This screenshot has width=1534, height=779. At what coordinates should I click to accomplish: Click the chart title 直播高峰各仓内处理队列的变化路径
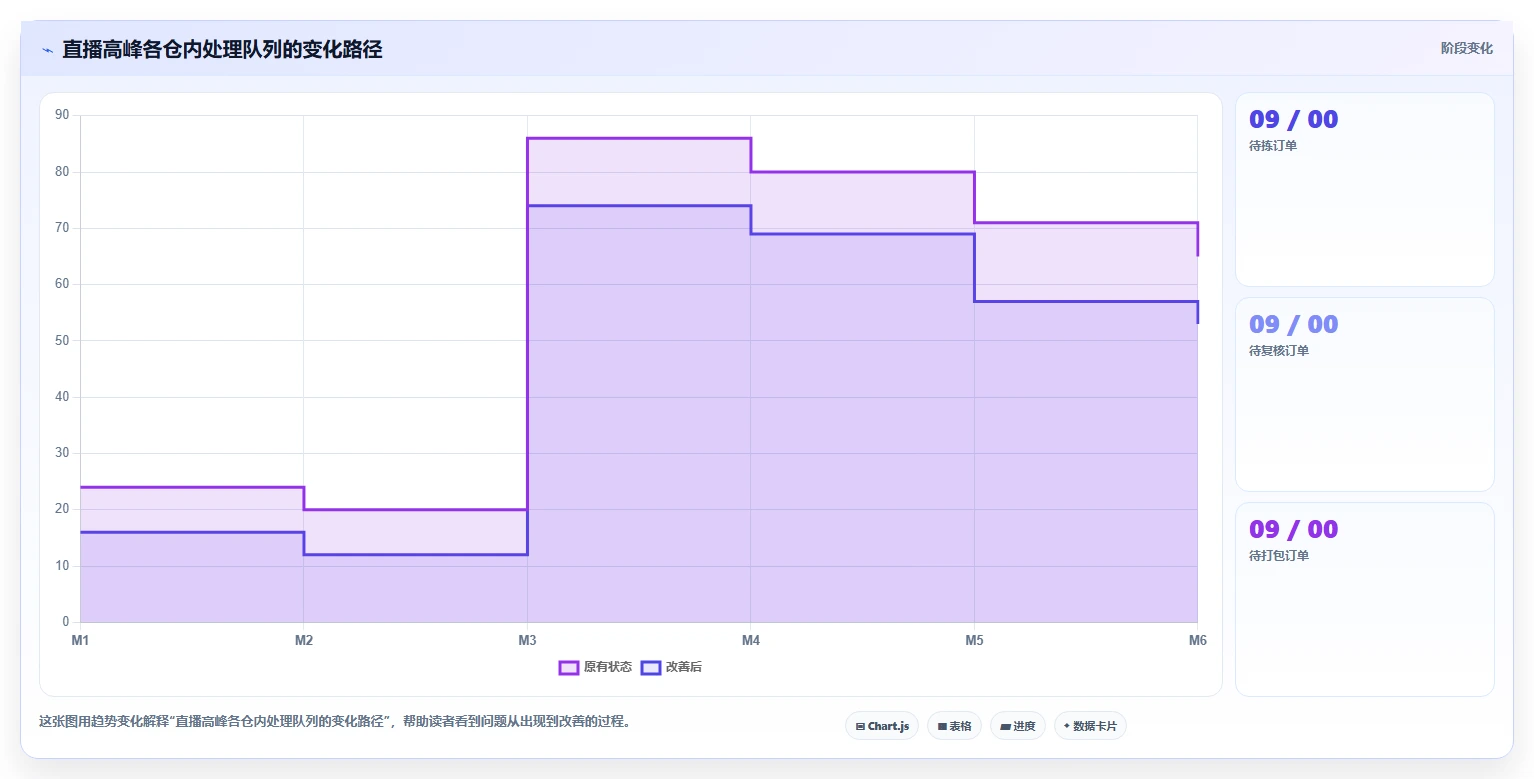222,49
